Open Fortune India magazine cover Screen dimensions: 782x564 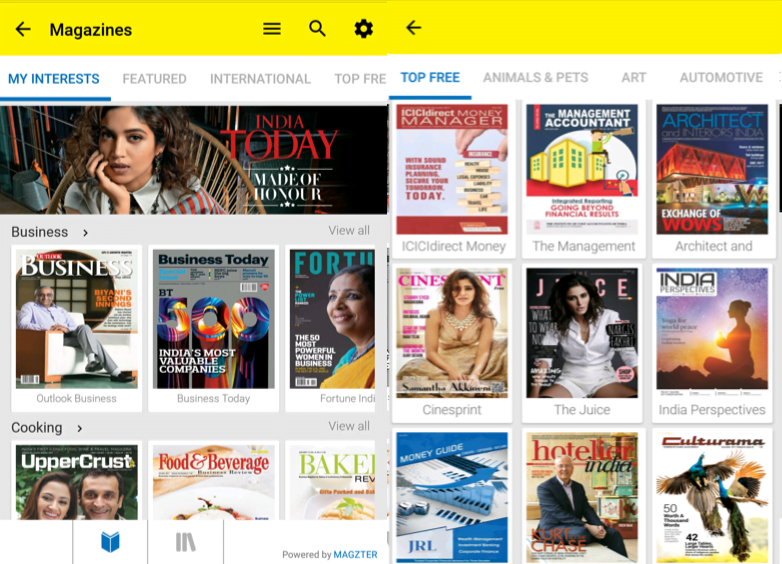332,319
